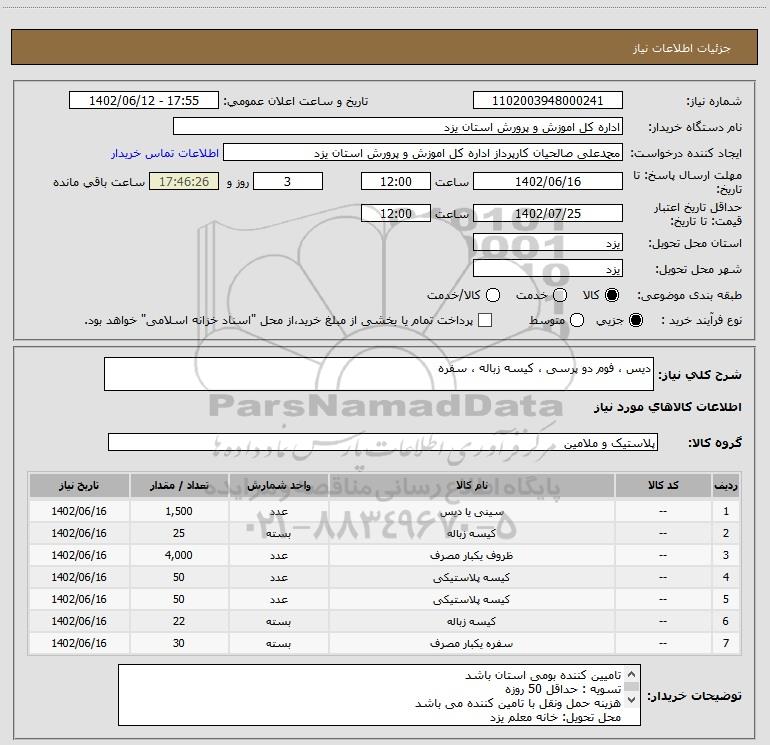Click the واحد شمارش column header
The image size is (770, 745).
pos(278,485)
